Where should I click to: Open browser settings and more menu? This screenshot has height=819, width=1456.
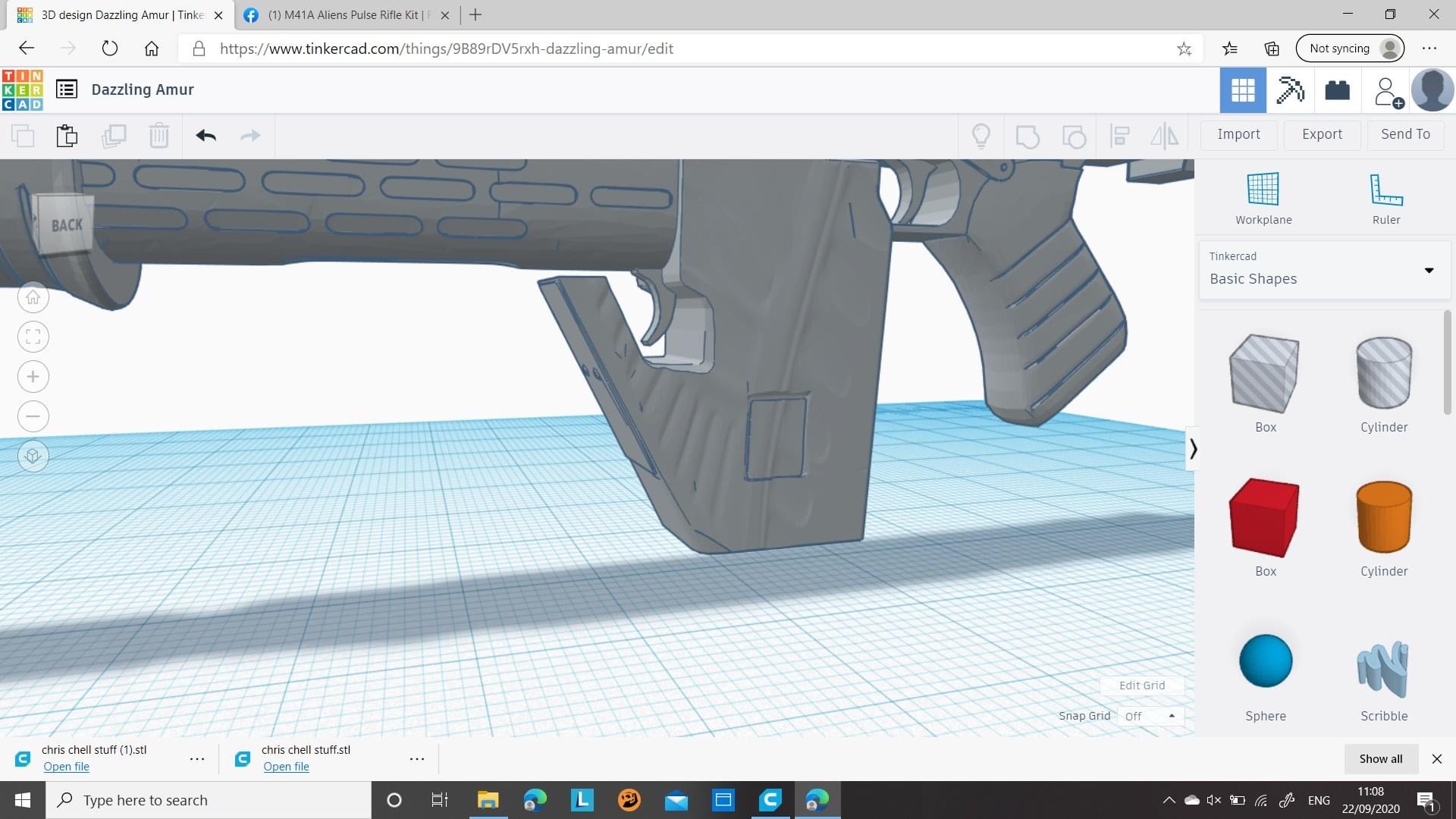point(1429,49)
